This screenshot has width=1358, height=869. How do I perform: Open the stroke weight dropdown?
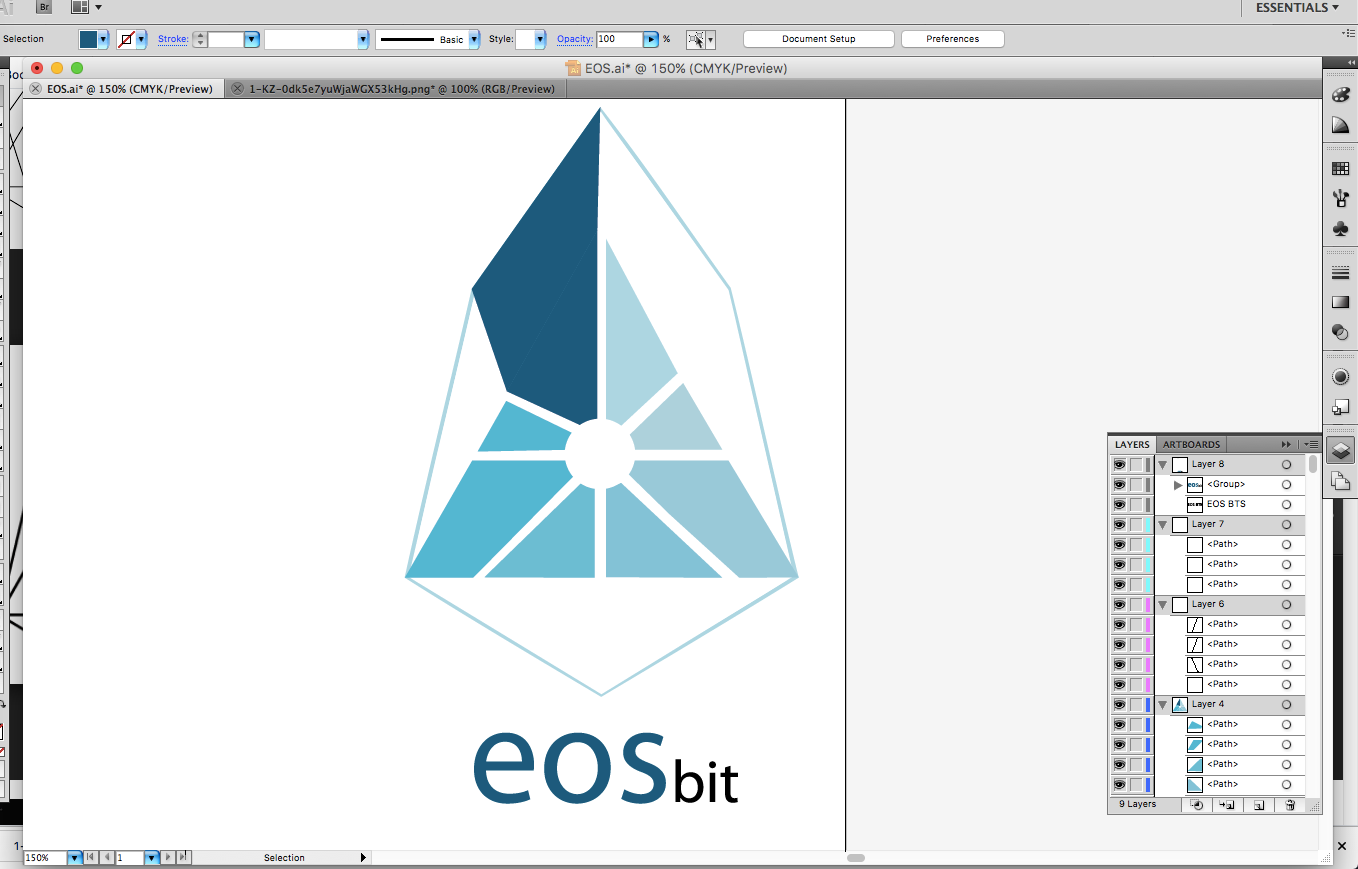252,39
